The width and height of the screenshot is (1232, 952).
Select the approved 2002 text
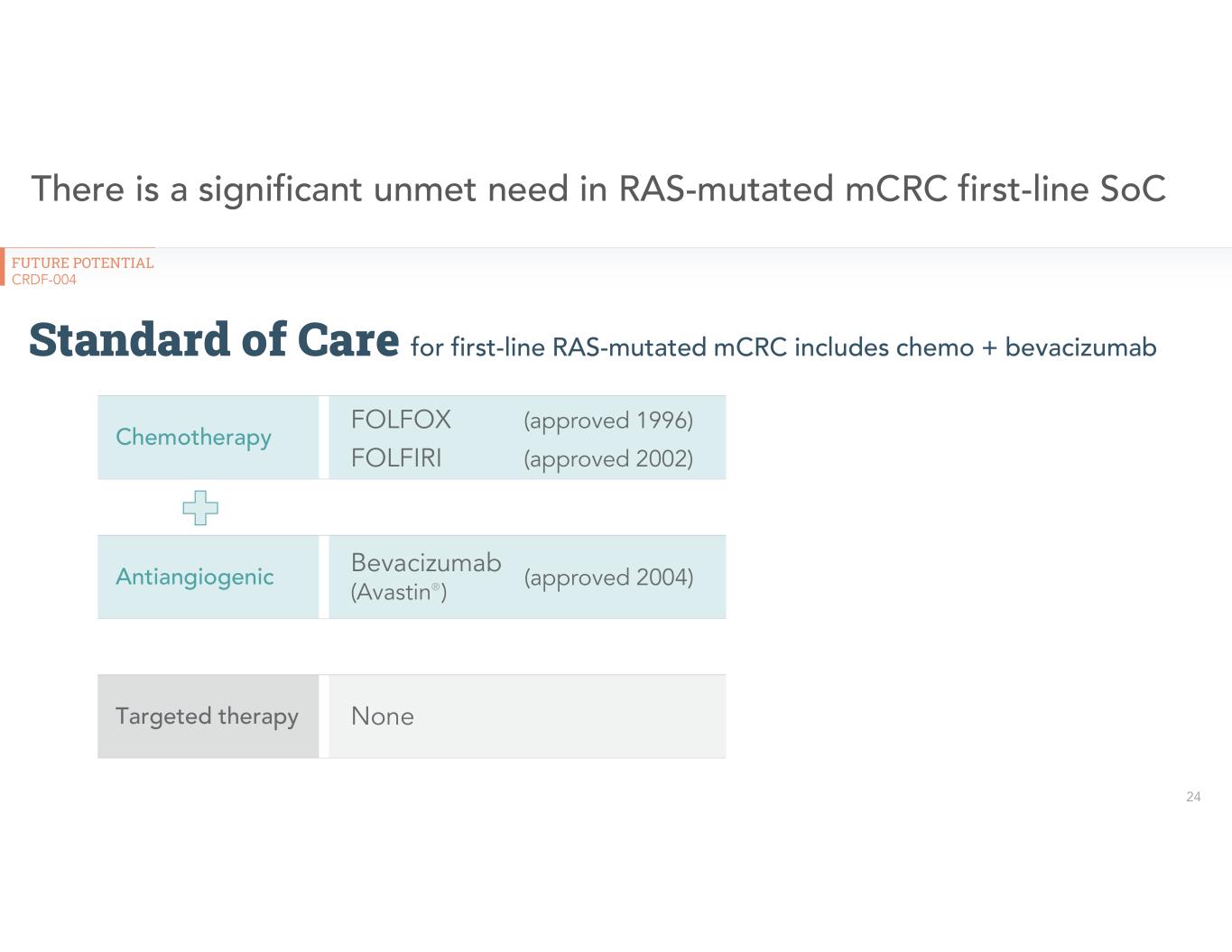click(x=608, y=459)
